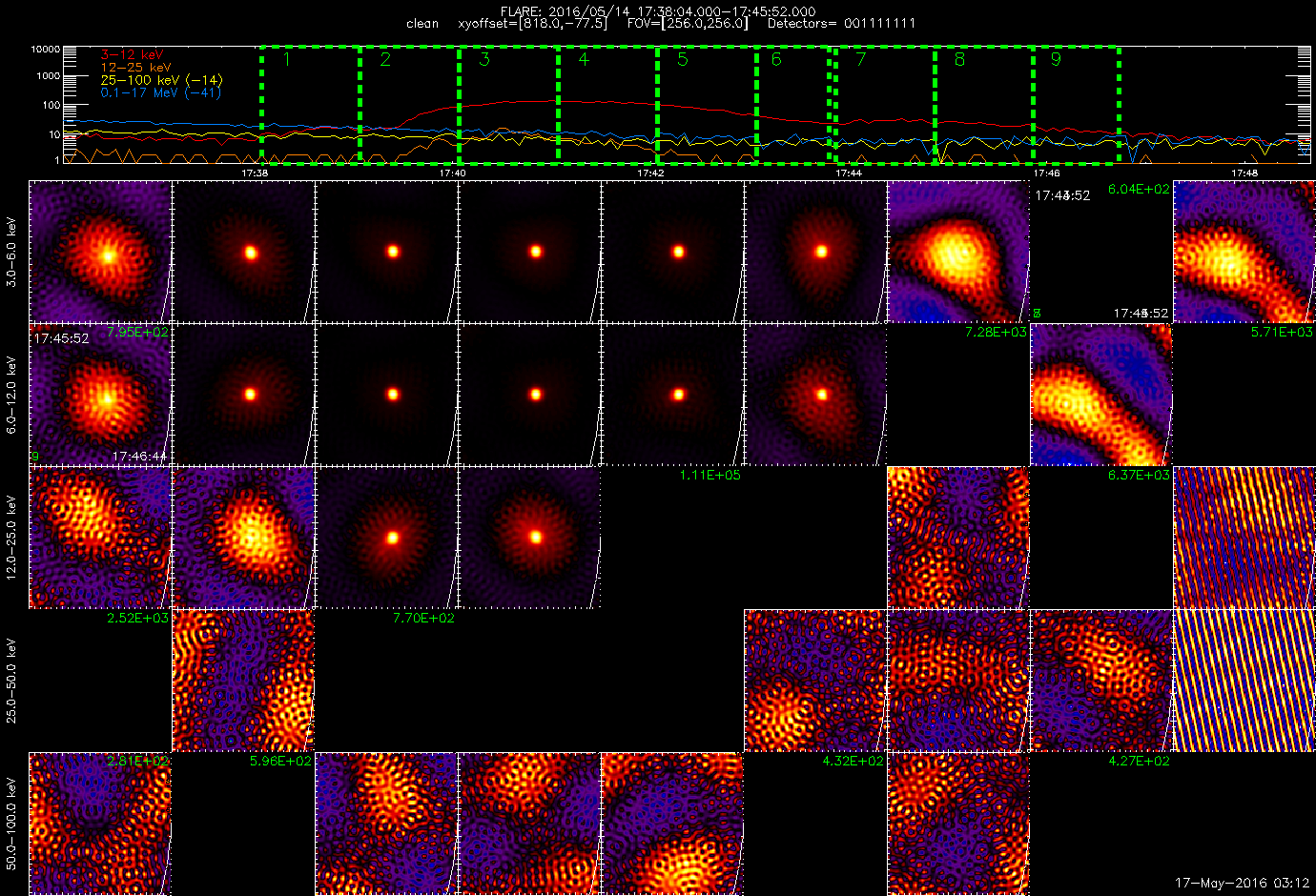
Task: Click the 3.0-6.0 keV row label
Action: 11,253
